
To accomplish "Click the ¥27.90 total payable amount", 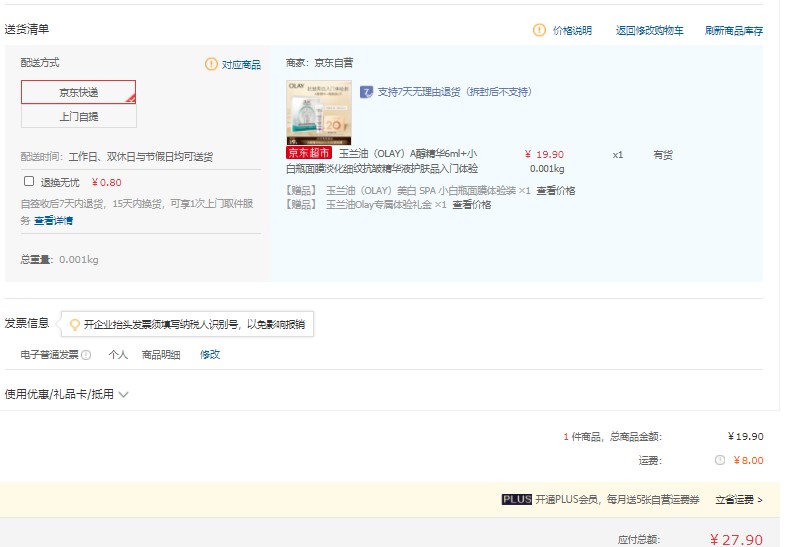I will 736,540.
